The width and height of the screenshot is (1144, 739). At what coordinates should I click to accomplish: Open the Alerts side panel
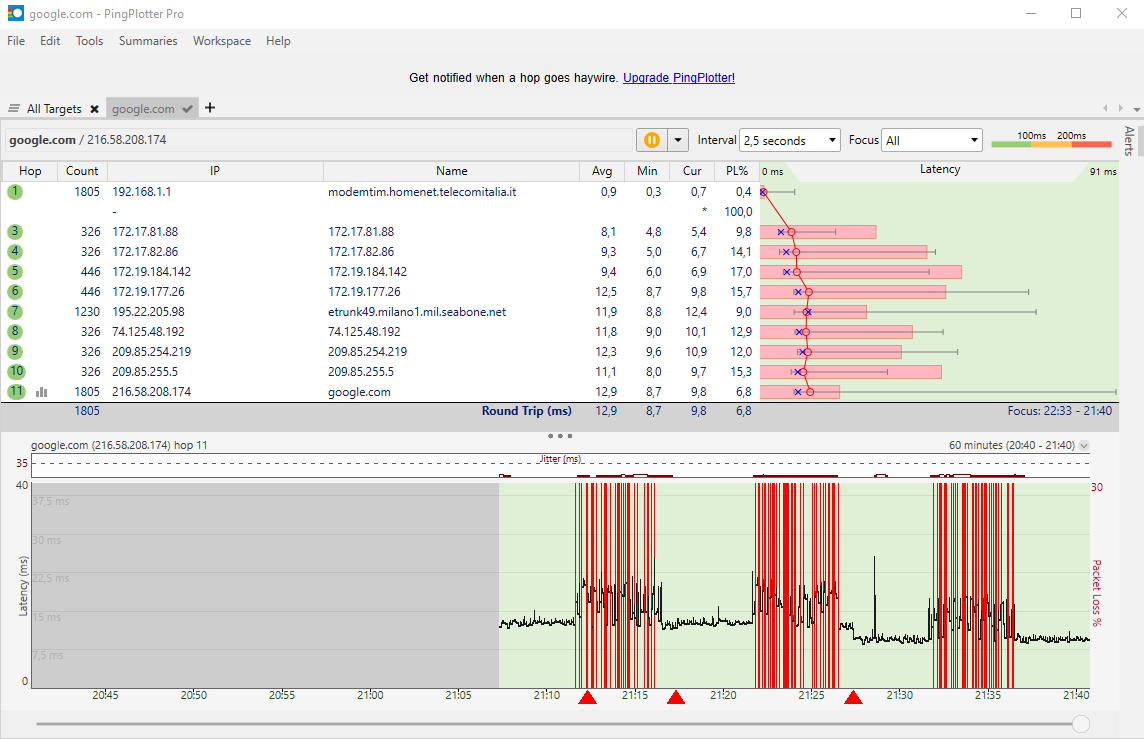[x=1129, y=141]
